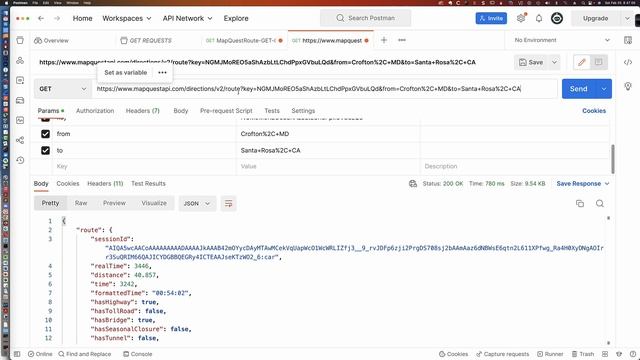The width and height of the screenshot is (640, 360).
Task: Uncheck the 'from' parameter checkbox
Action: 45,134
